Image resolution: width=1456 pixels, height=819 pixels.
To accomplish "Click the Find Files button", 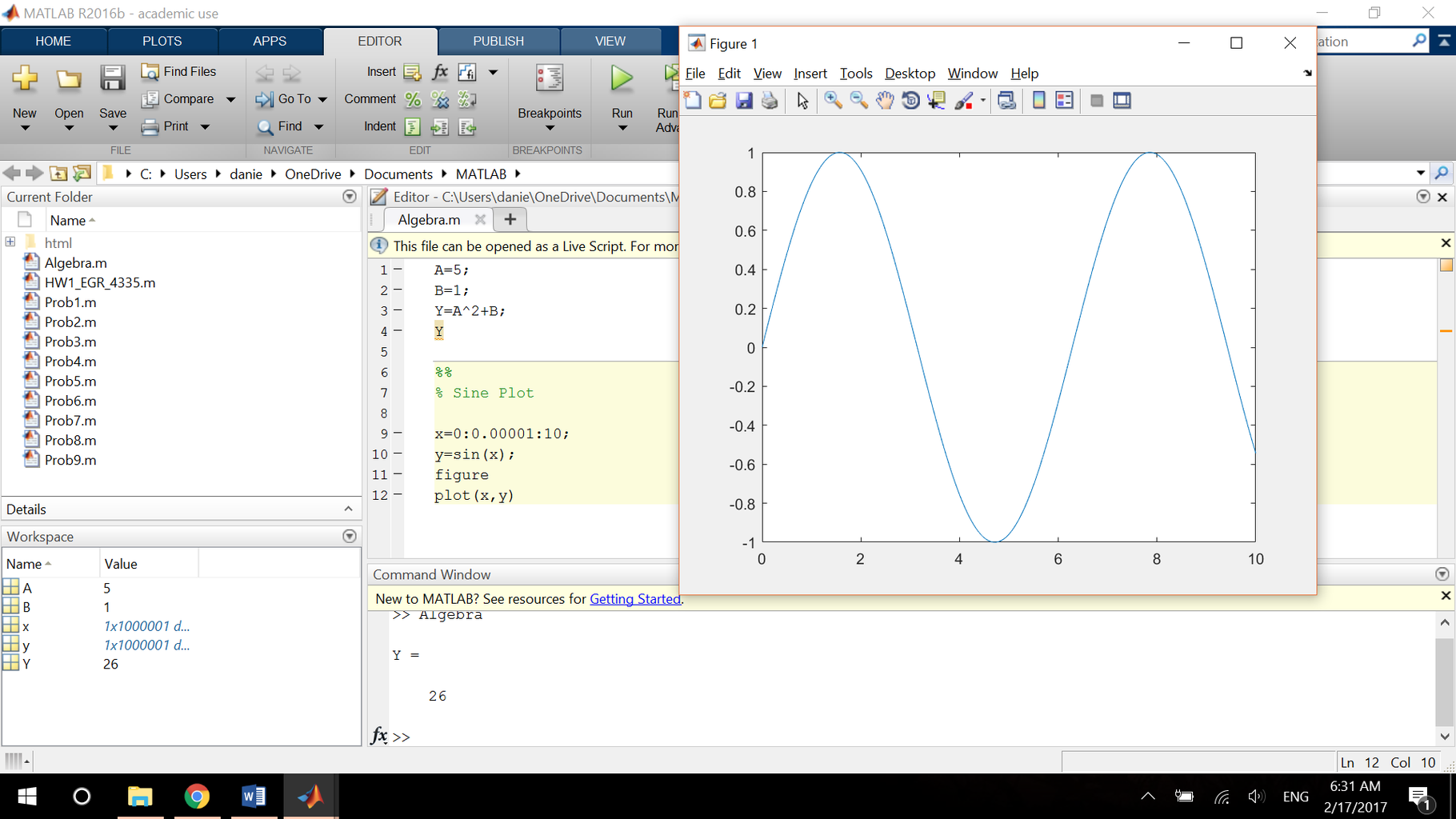I will click(x=179, y=72).
